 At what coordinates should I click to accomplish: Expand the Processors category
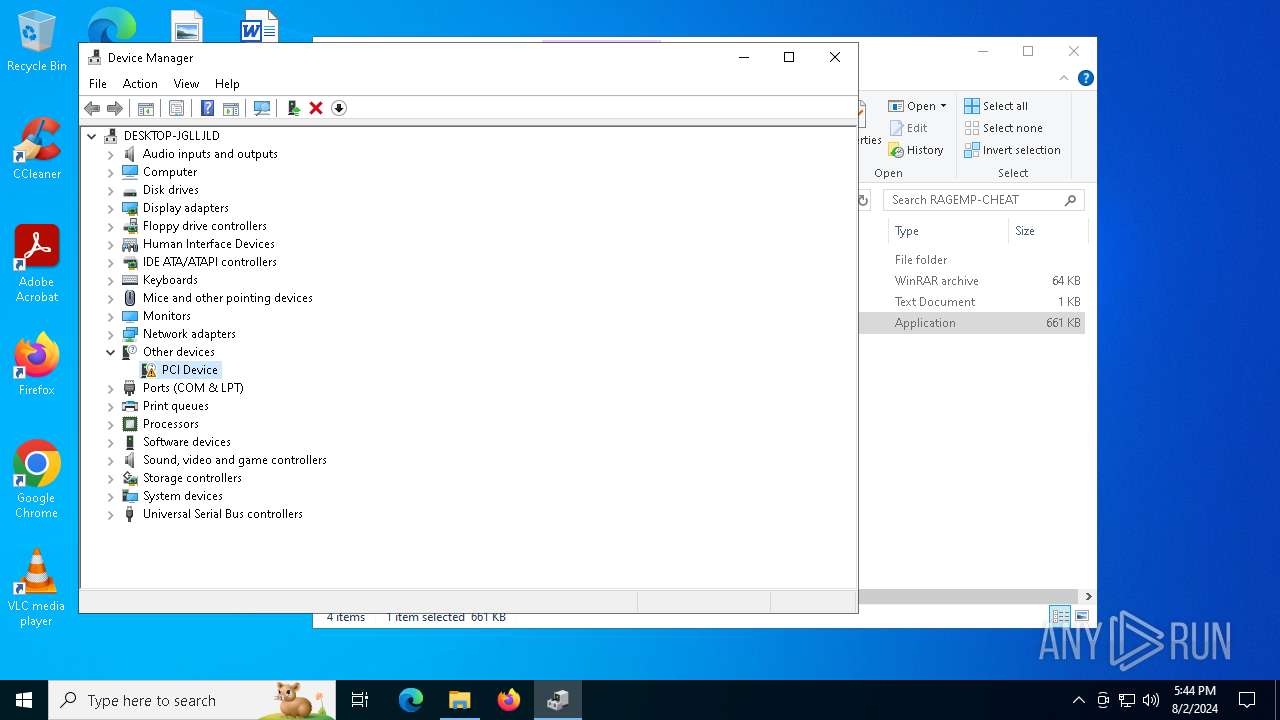[111, 424]
